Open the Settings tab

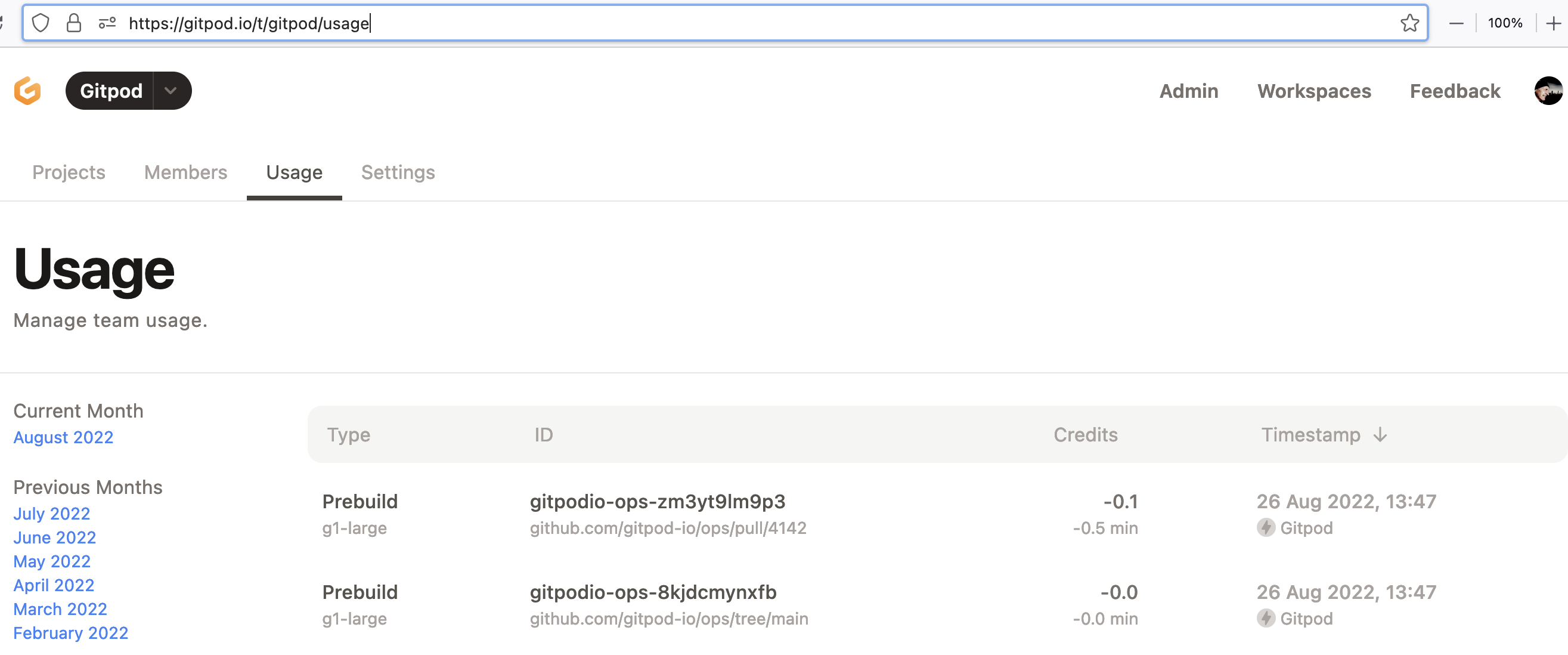point(398,172)
